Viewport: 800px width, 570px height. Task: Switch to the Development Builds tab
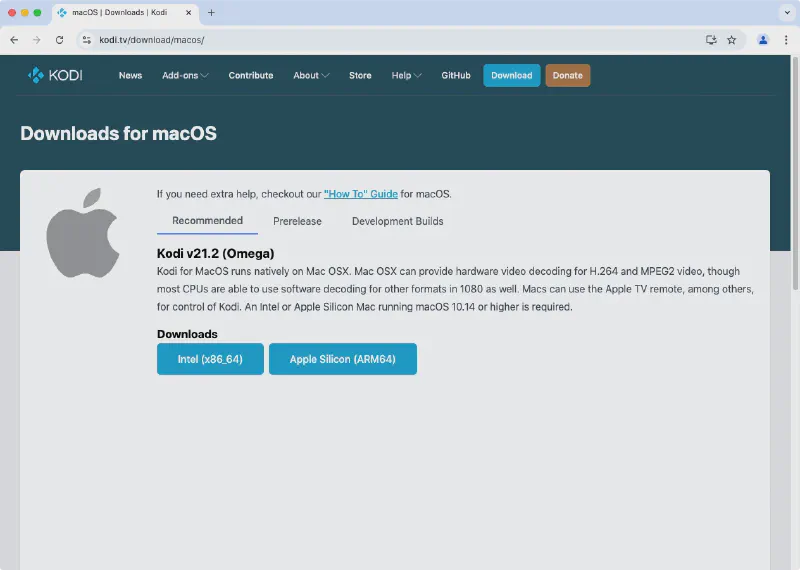point(397,221)
